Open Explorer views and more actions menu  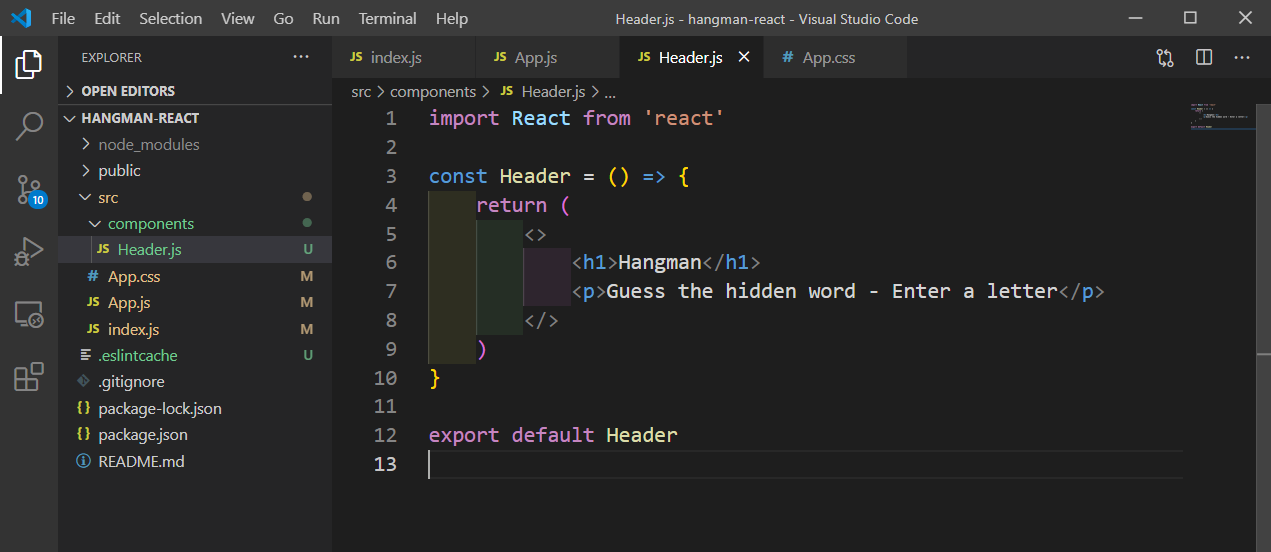[x=301, y=58]
